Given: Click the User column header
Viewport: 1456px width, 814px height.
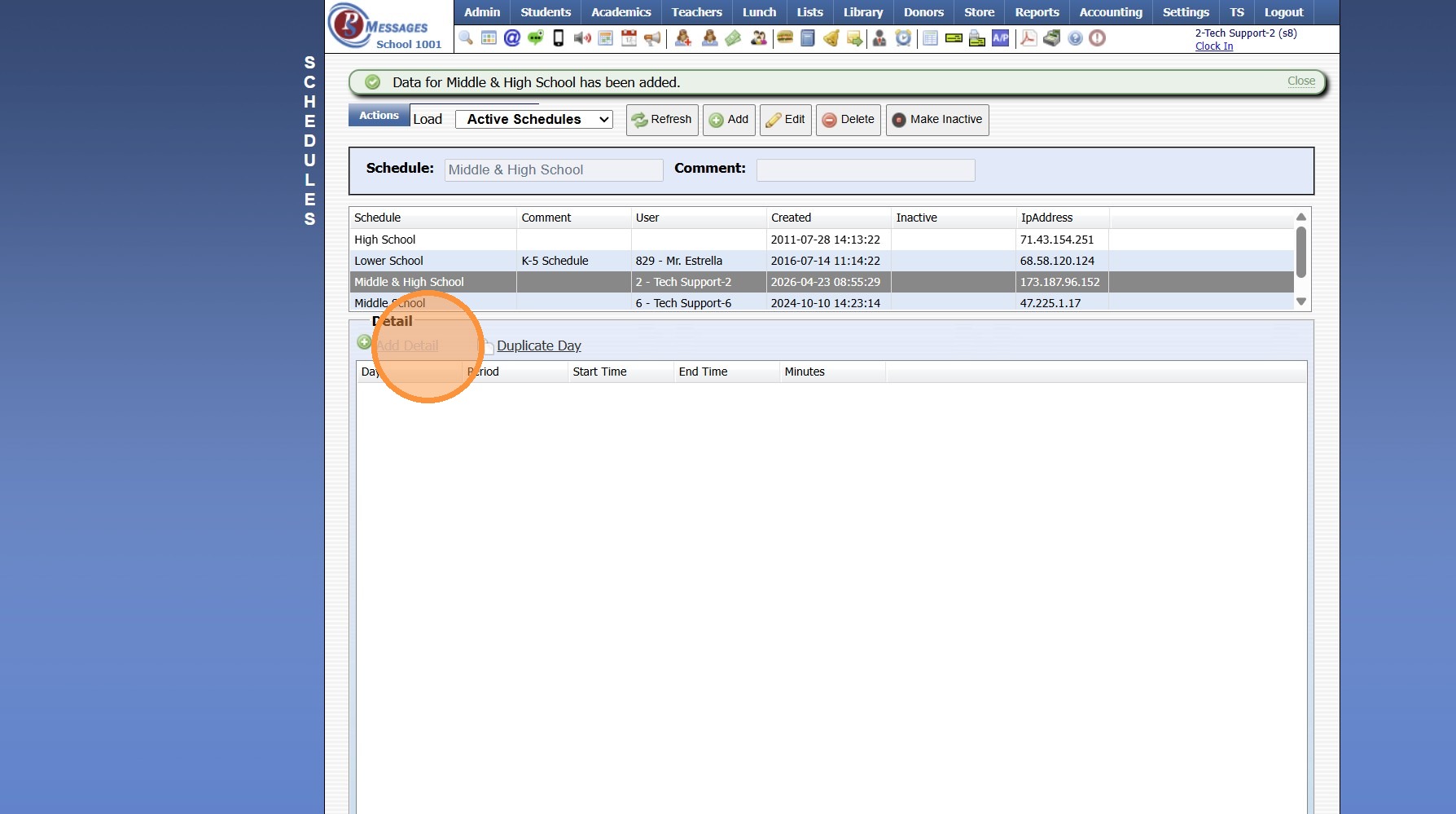Looking at the screenshot, I should click(698, 218).
